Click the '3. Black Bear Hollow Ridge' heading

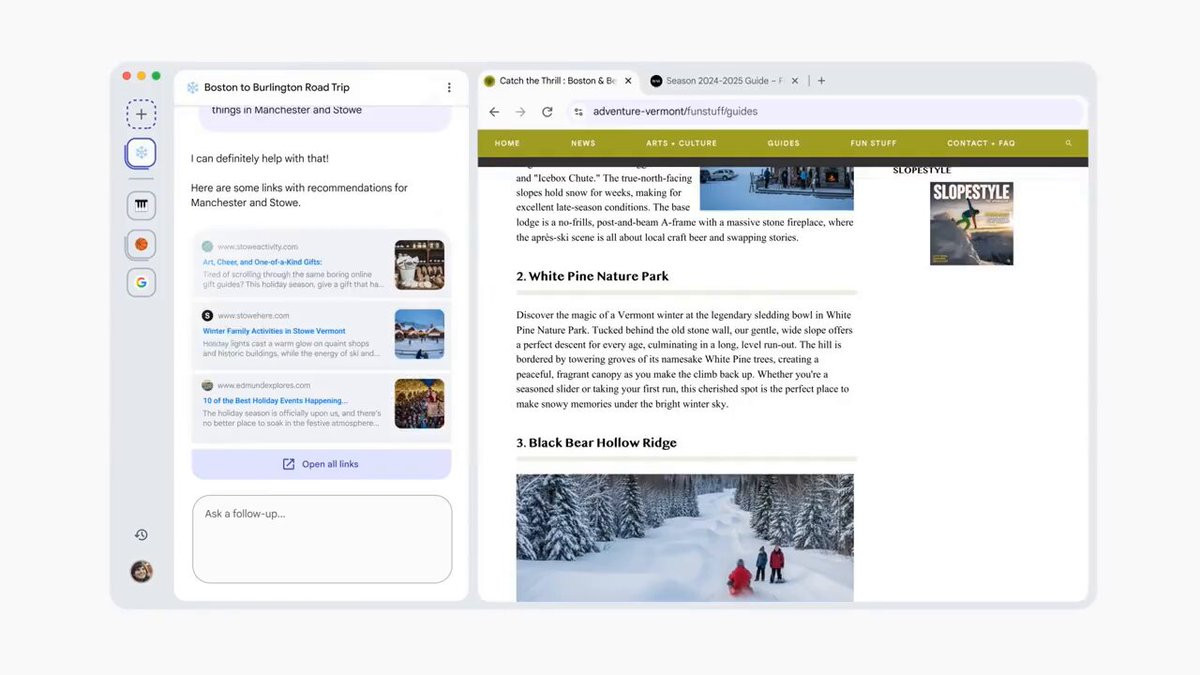(596, 443)
